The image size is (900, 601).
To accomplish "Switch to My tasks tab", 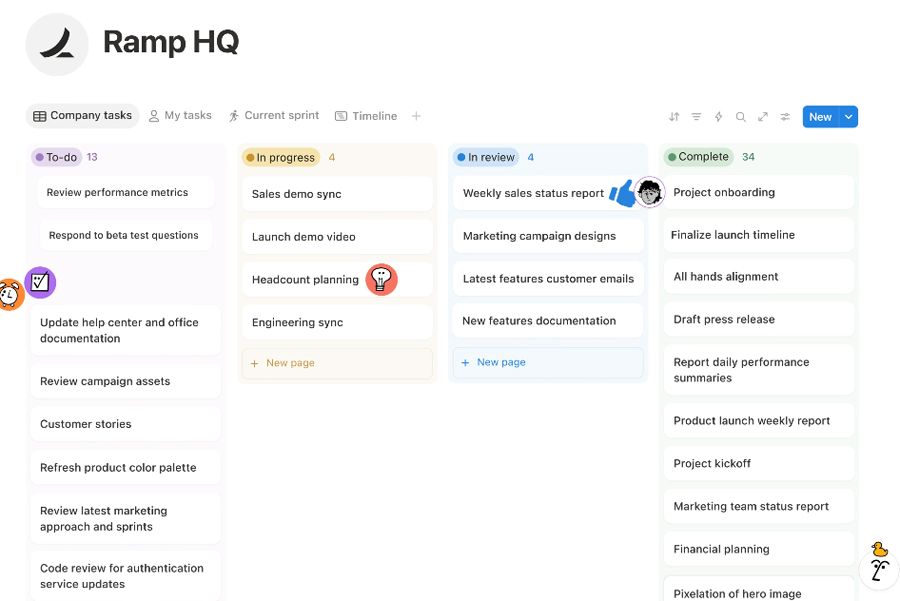I will point(180,115).
